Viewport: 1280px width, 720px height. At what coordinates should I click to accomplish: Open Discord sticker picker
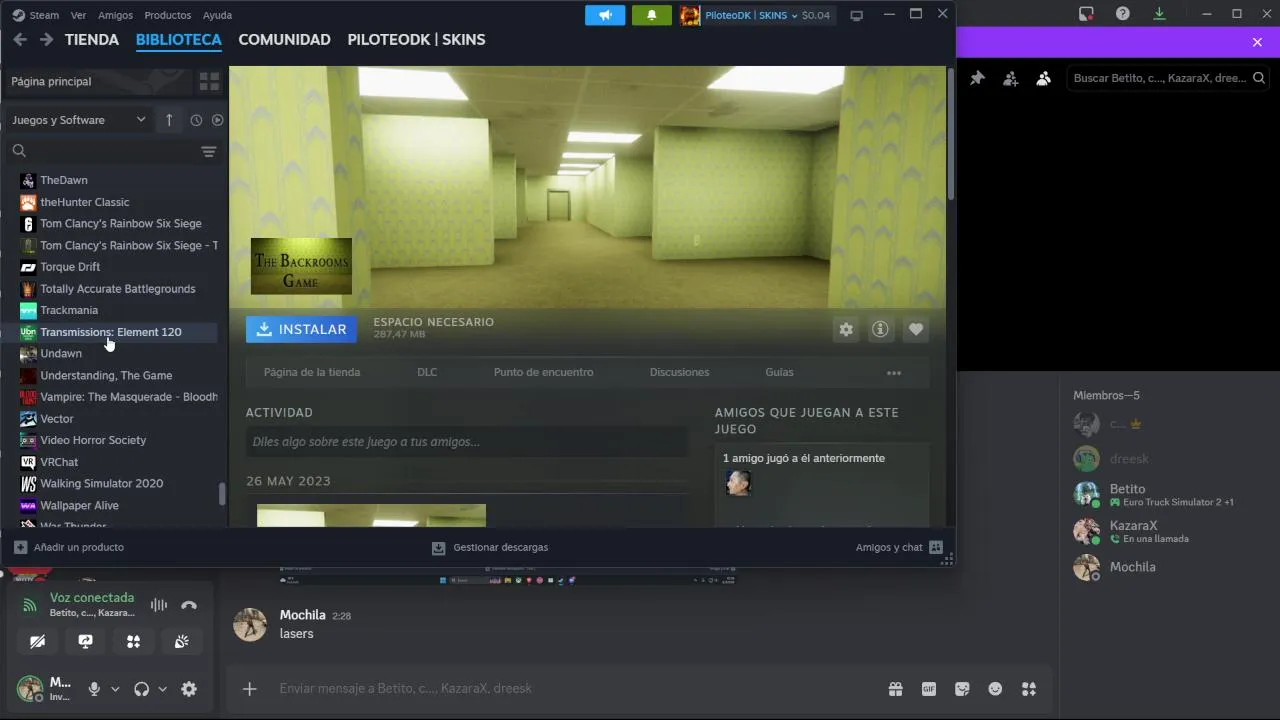coord(962,689)
